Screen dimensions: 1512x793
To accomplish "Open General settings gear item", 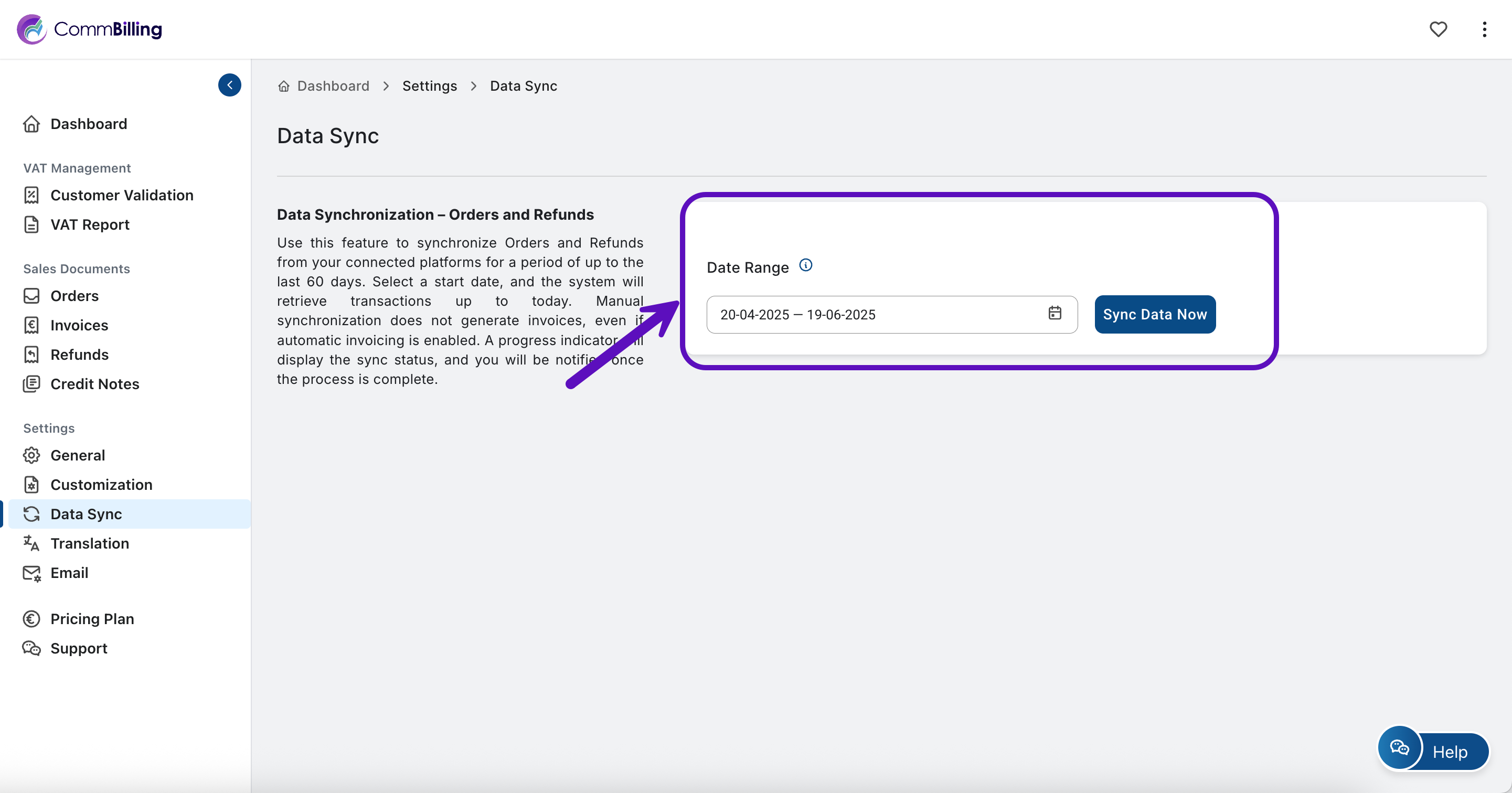I will (x=78, y=455).
